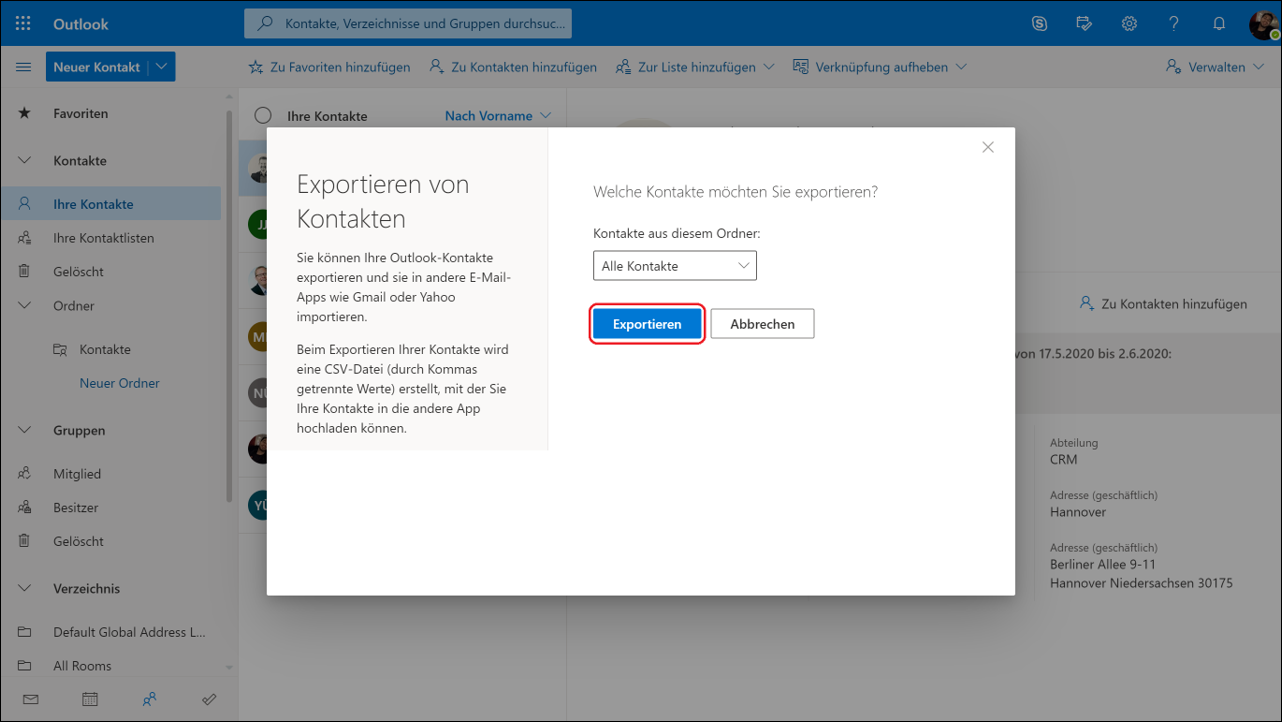
Task: Open the settings gear icon
Action: 1129,23
